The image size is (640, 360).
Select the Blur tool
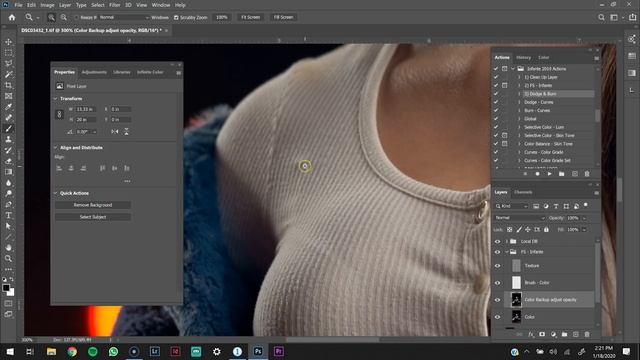tap(8, 182)
